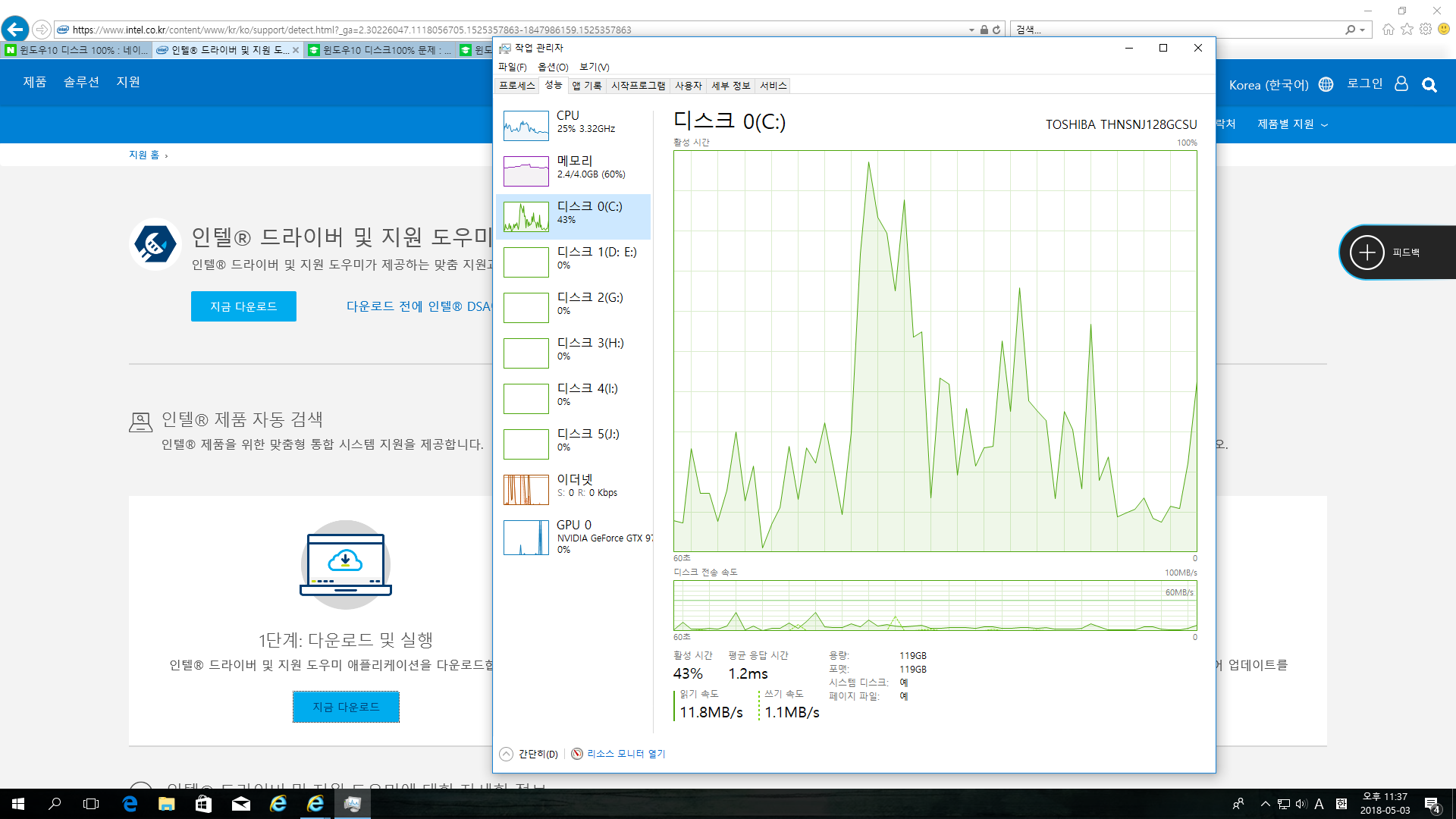This screenshot has width=1456, height=819.
Task: Collapse Task Manager with the 간단히 arrow
Action: point(507,754)
